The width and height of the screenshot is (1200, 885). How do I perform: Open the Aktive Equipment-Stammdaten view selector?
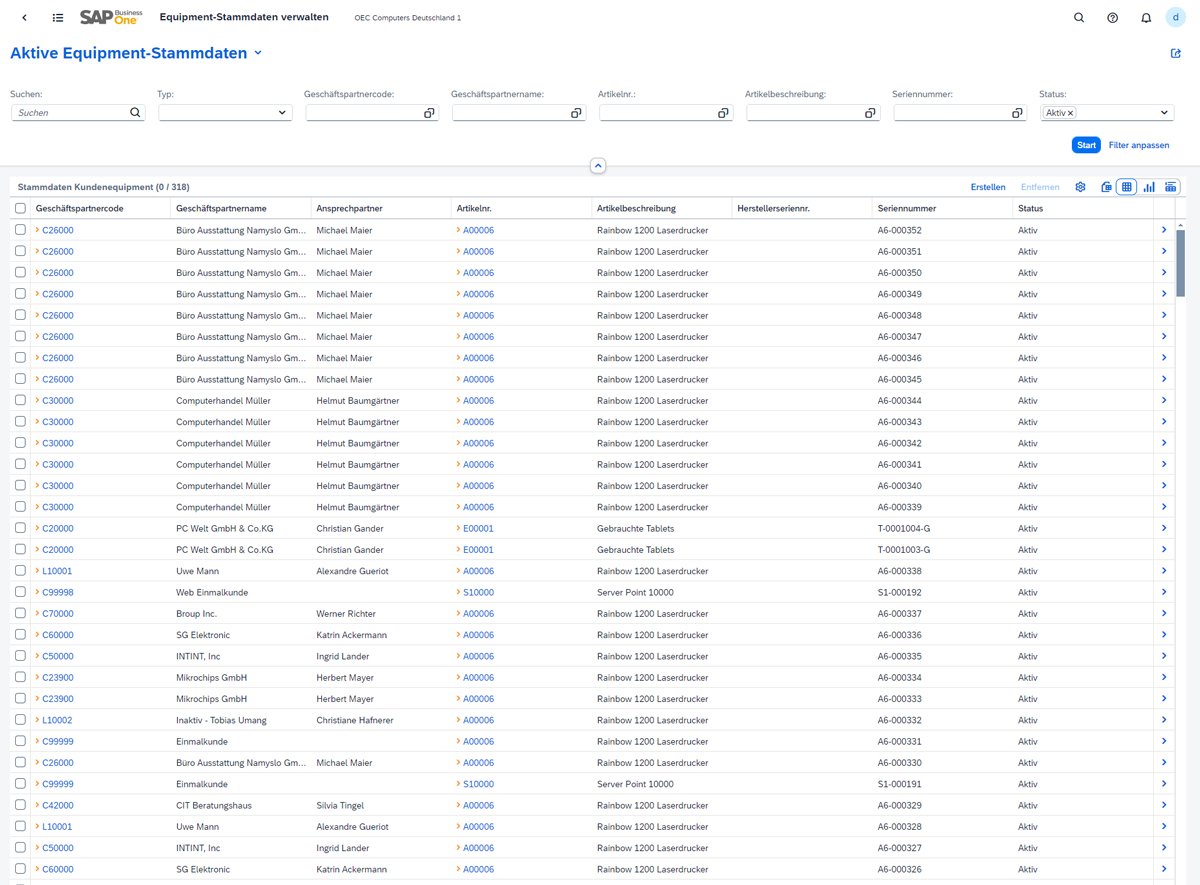click(258, 53)
